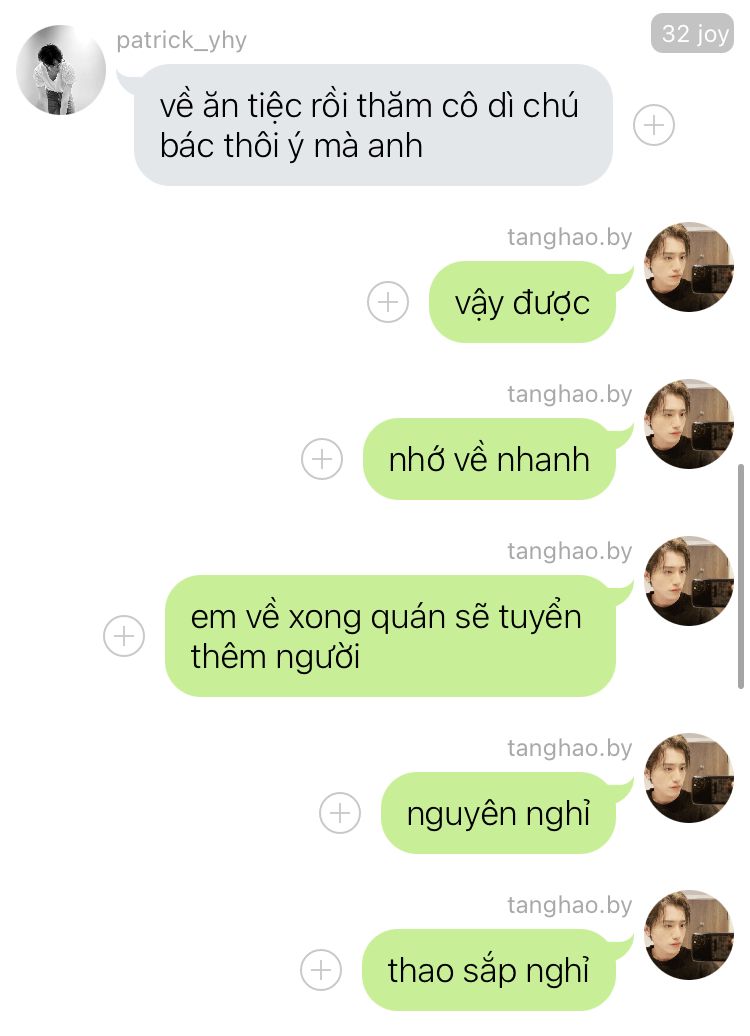Click the chat scrollbar on right edge

pyautogui.click(x=741, y=576)
